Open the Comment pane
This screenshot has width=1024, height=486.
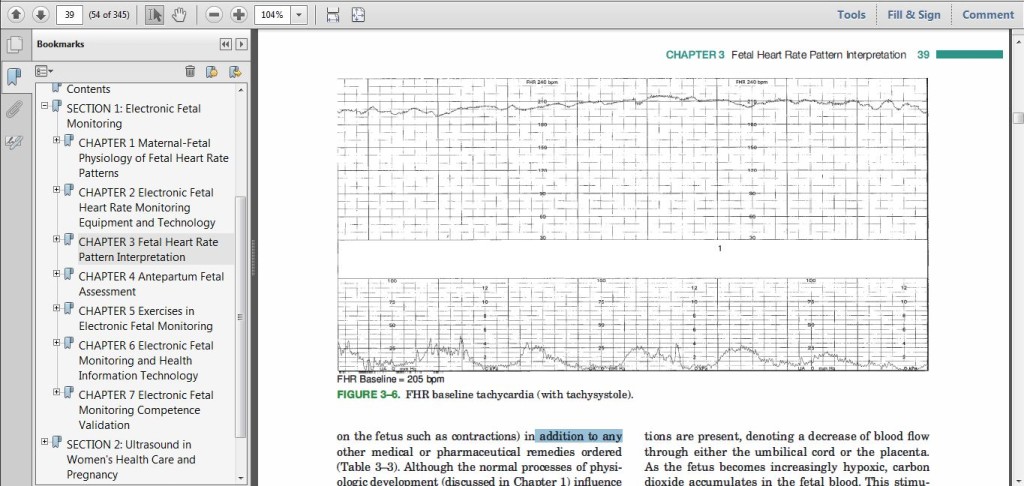point(987,14)
